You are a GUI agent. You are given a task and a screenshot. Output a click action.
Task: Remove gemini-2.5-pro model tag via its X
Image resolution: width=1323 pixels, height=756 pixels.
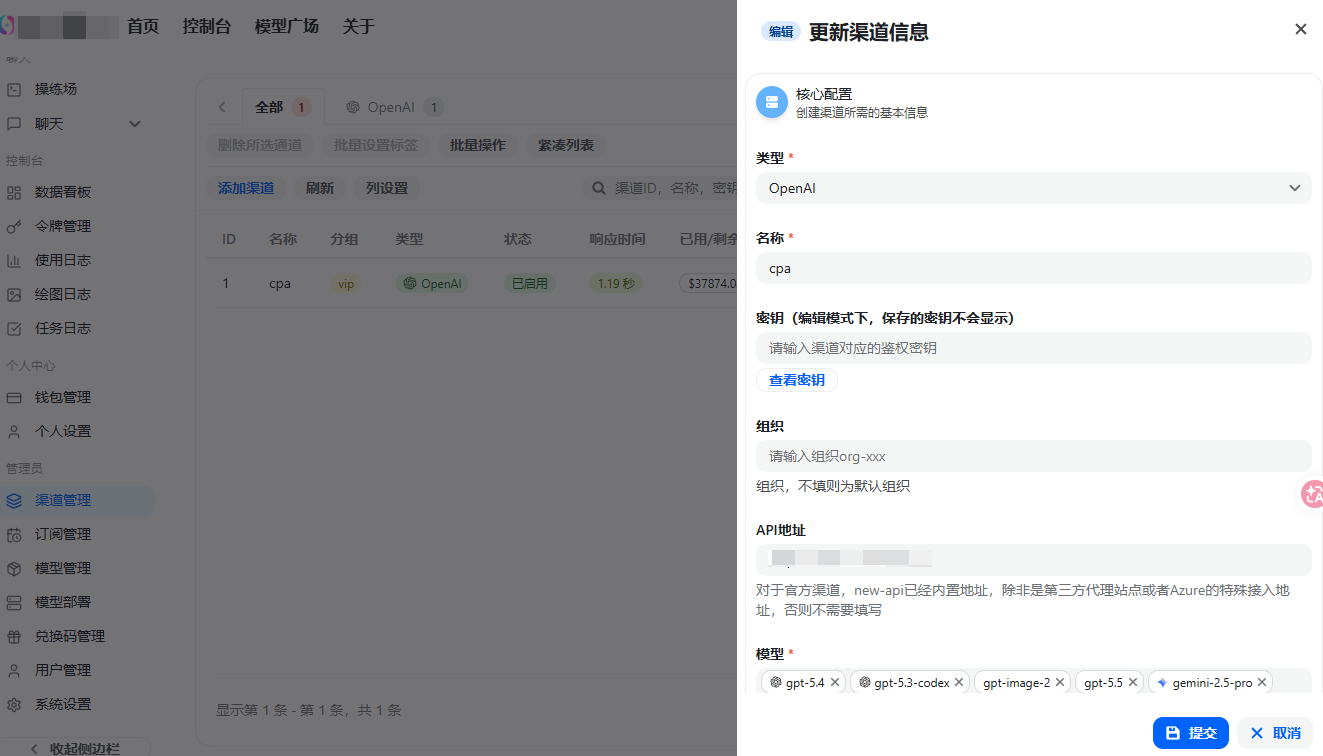(x=1262, y=682)
